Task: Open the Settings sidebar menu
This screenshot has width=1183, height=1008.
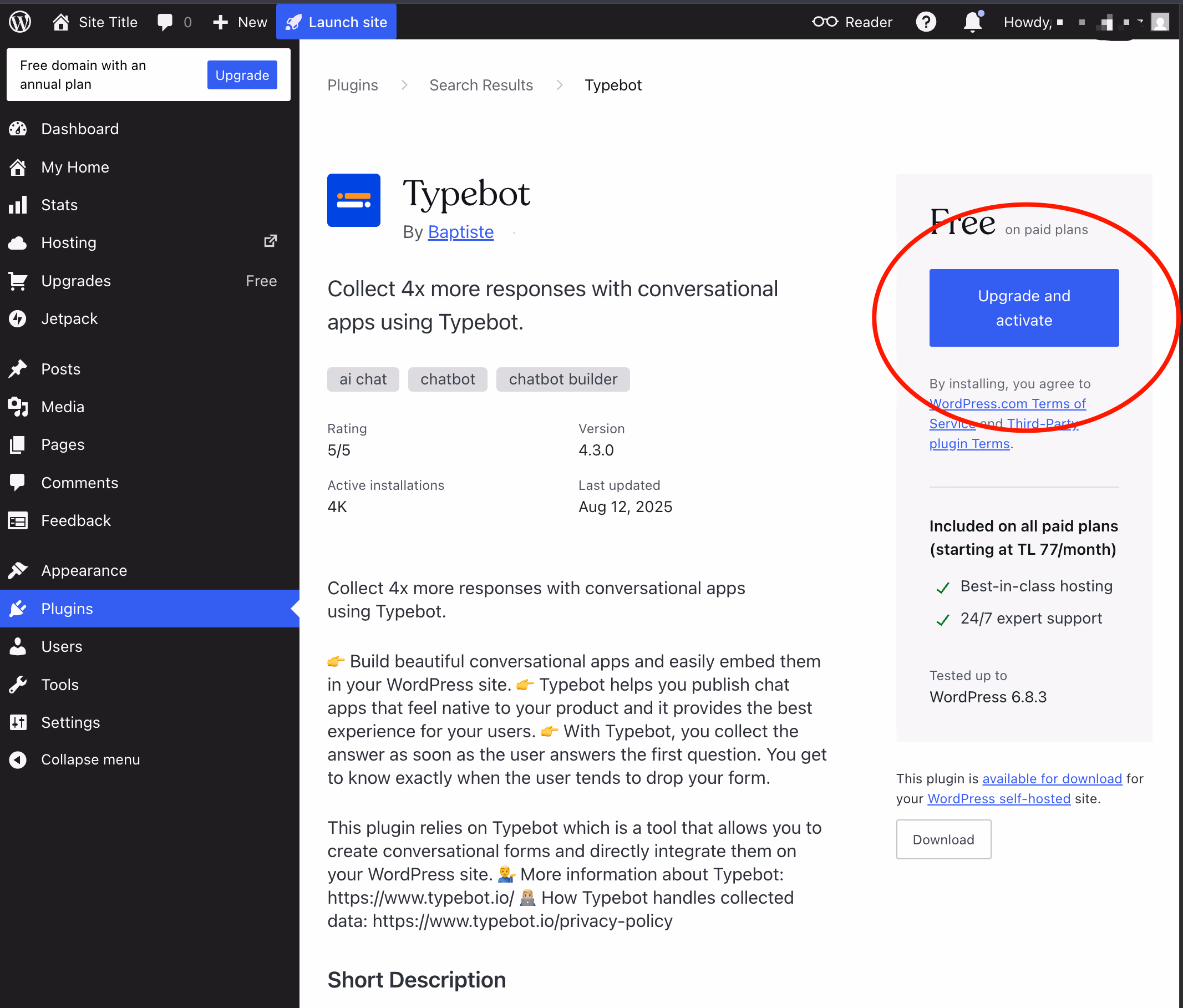Action: (x=70, y=722)
